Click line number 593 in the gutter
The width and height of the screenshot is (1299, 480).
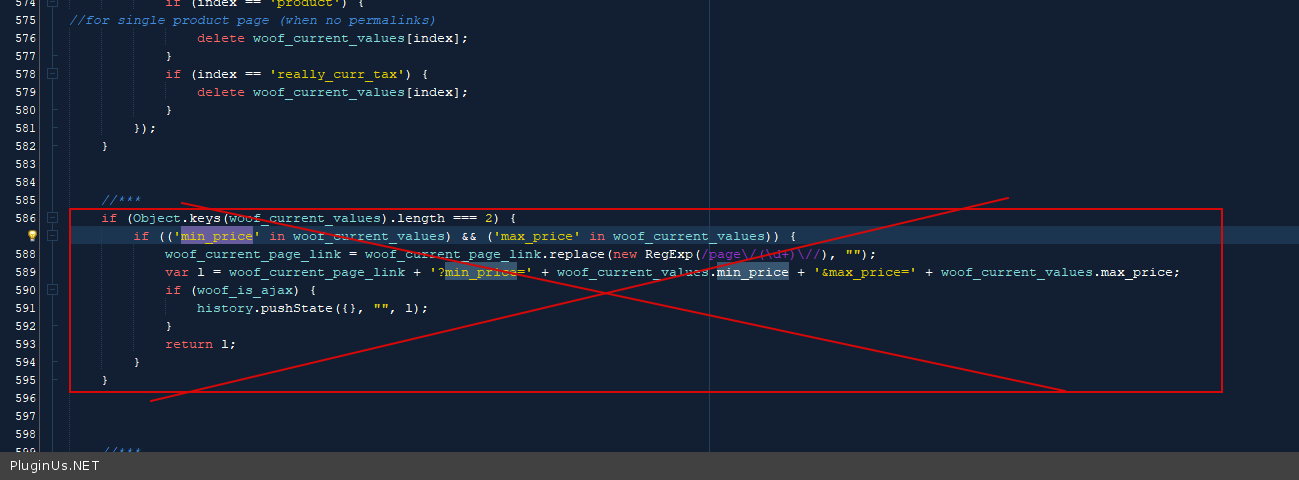point(26,344)
